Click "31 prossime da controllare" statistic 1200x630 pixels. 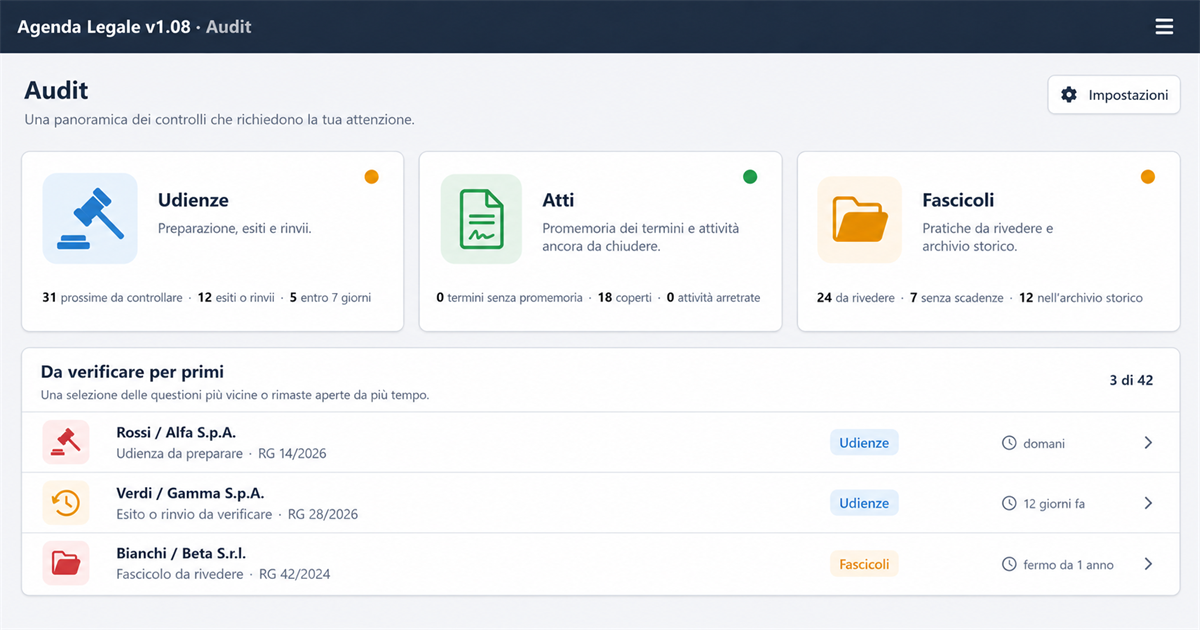point(112,298)
